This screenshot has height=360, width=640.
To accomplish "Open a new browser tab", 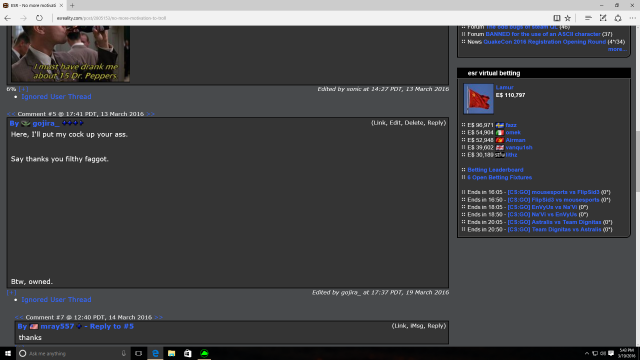I will coord(72,5).
